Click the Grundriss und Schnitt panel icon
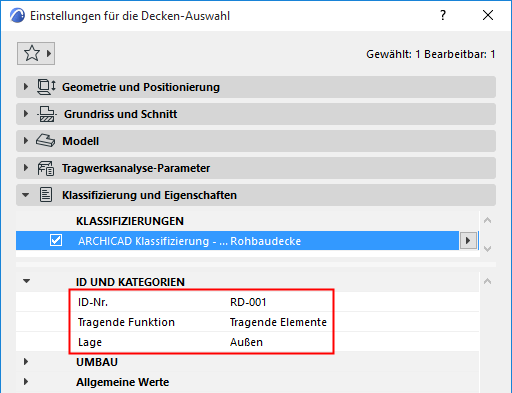Screen dimensions: 512x393 [46, 114]
